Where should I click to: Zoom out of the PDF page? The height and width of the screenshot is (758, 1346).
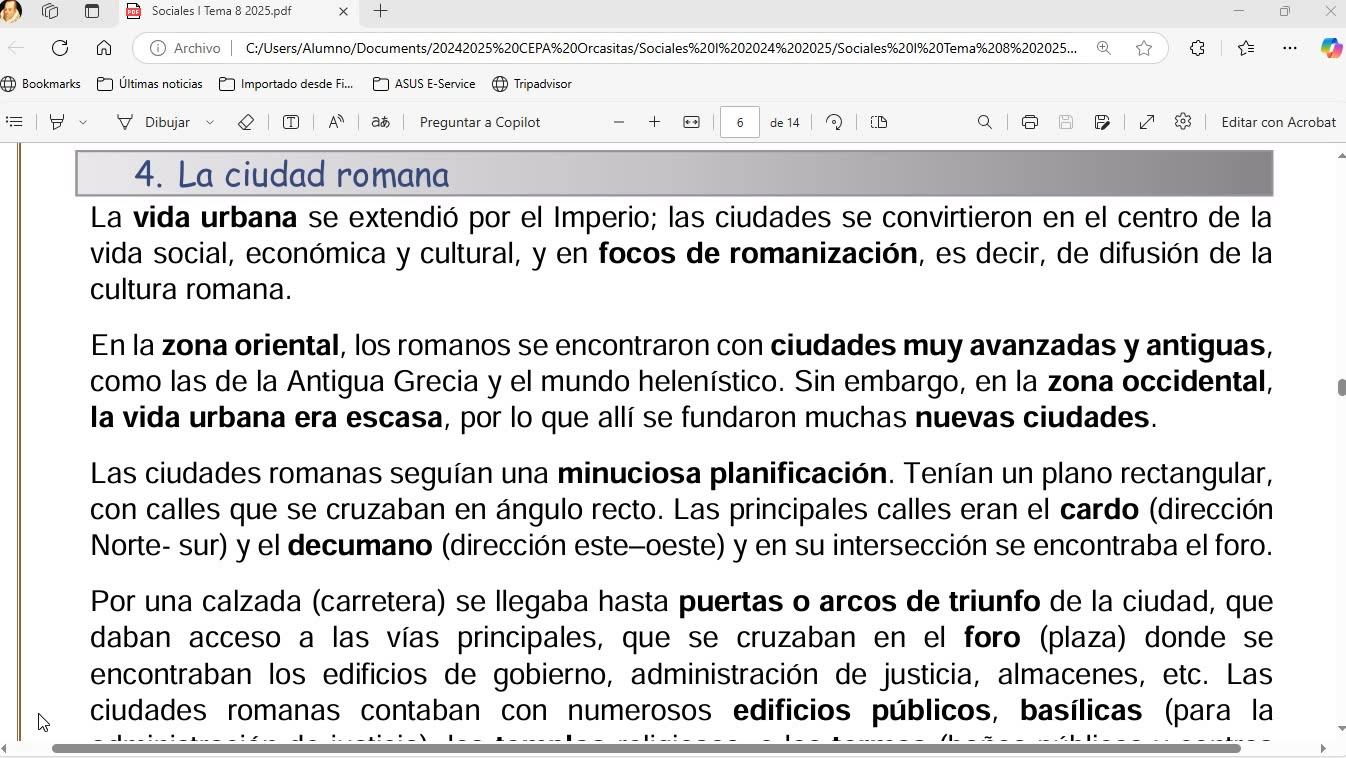(619, 122)
